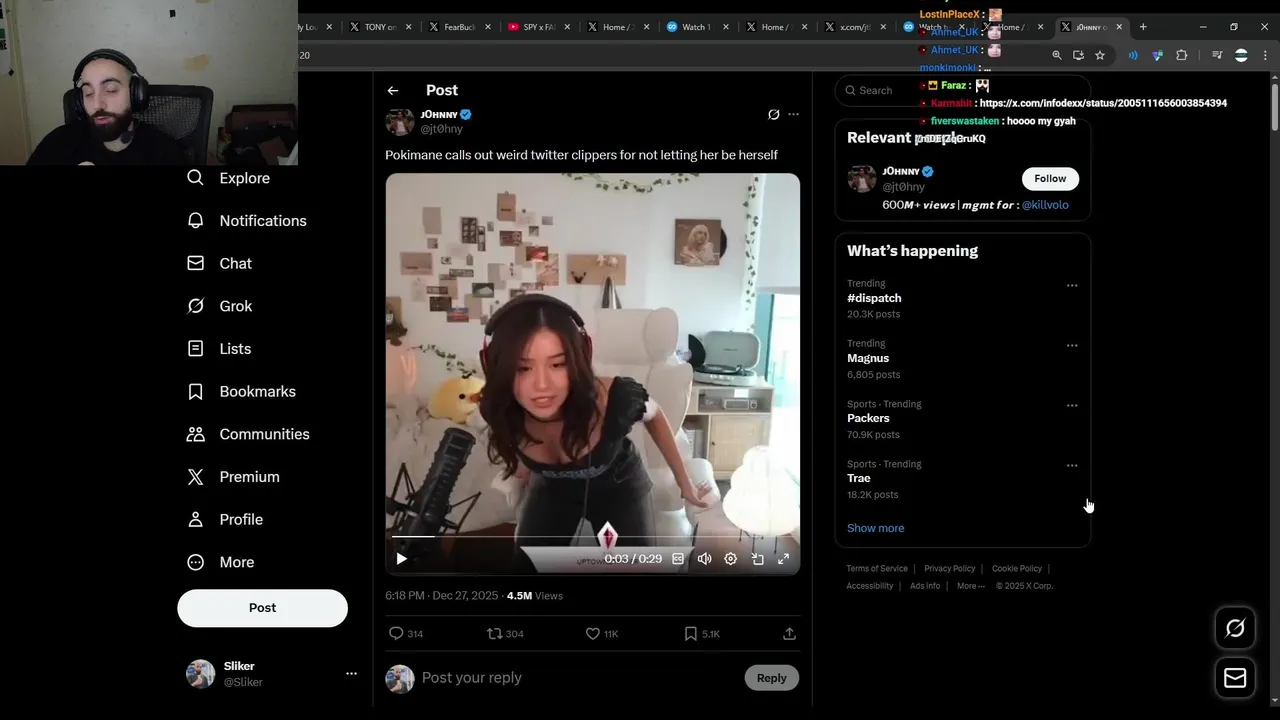Click the reply bubble icon with 314
The height and width of the screenshot is (720, 1280).
[x=396, y=633]
